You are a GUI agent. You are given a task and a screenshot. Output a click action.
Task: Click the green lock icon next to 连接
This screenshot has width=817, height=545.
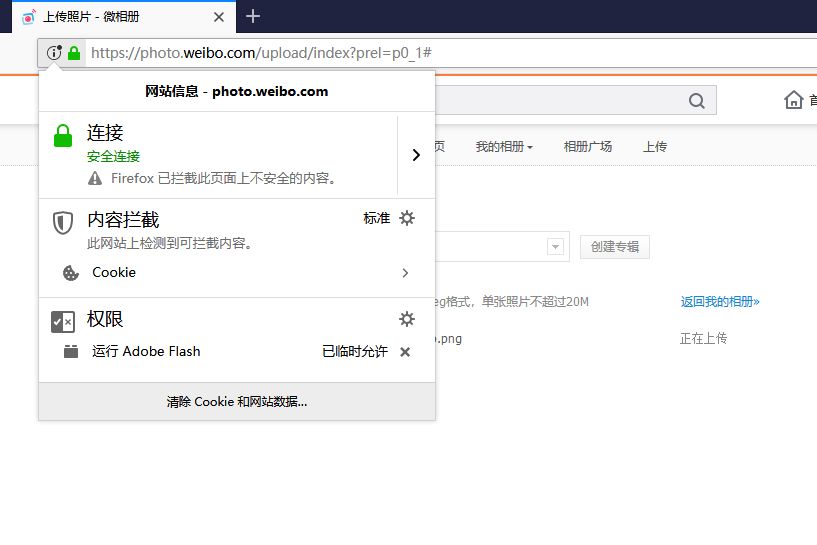[63, 135]
